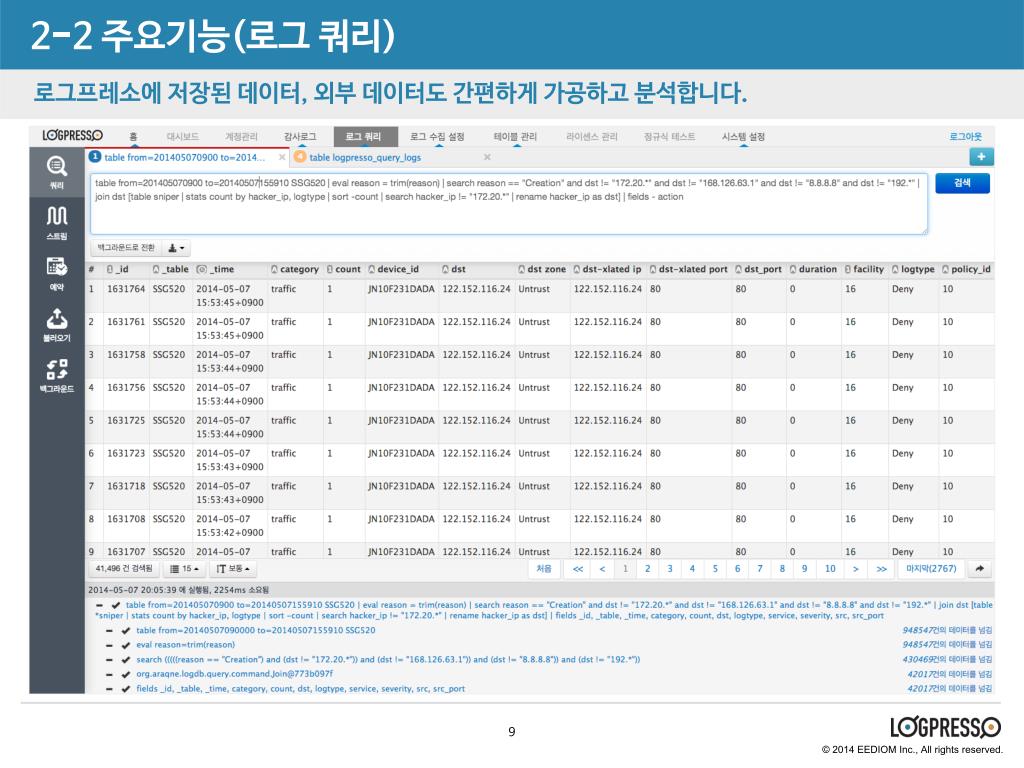Collapse the 'eval reason=trim(reason)' step
The image size is (1024, 768).
tap(110, 645)
